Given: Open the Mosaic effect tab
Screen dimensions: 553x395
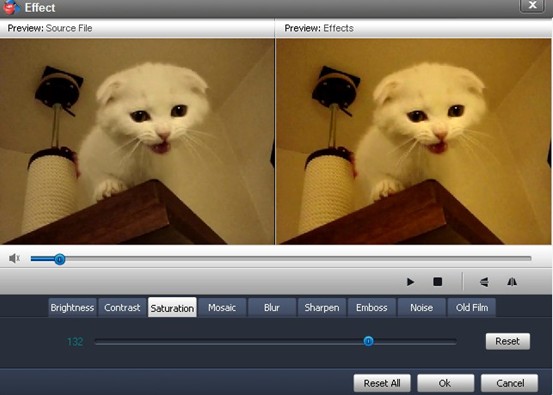Looking at the screenshot, I should (222, 308).
